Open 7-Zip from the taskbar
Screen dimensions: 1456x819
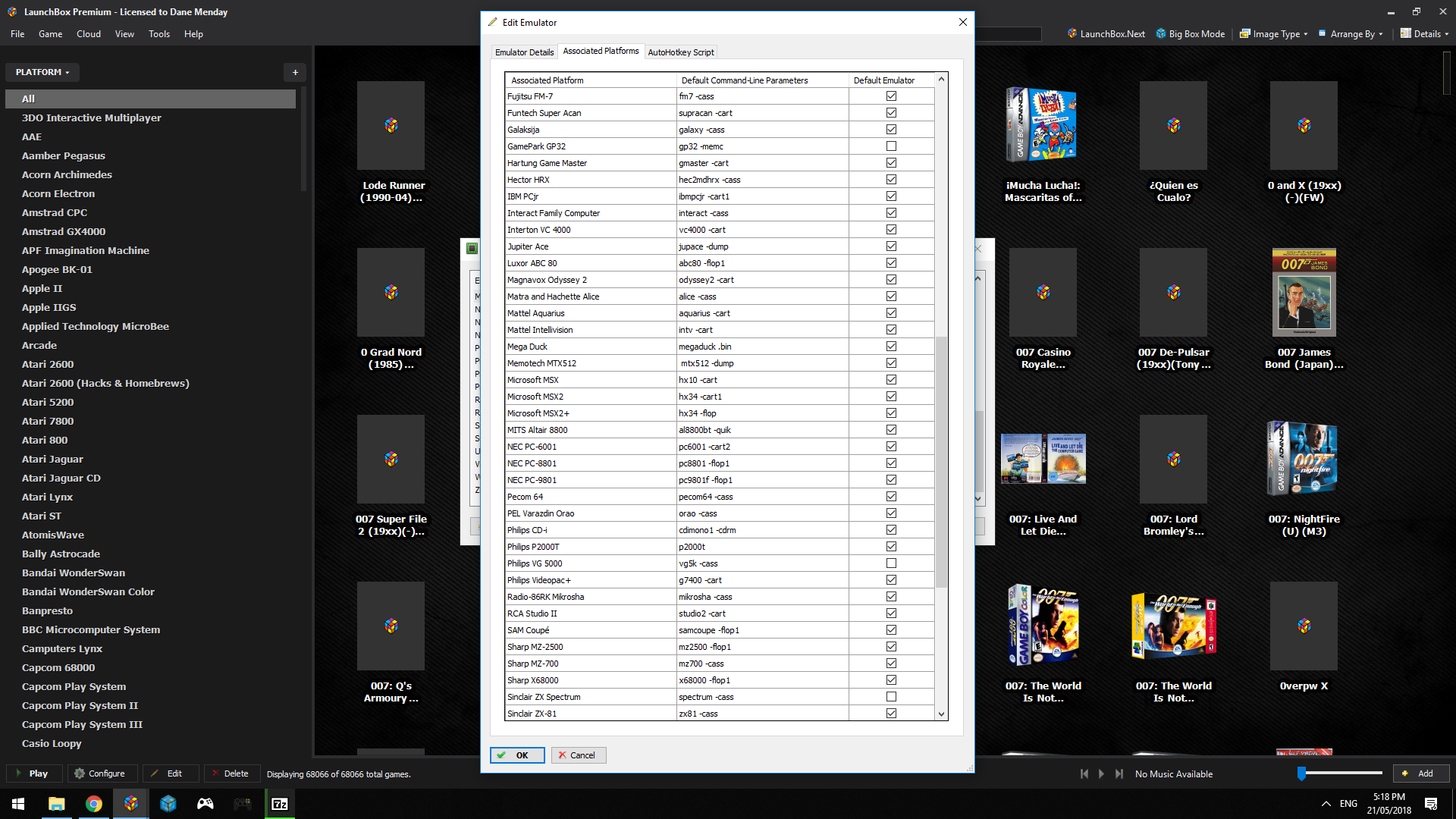pyautogui.click(x=280, y=804)
